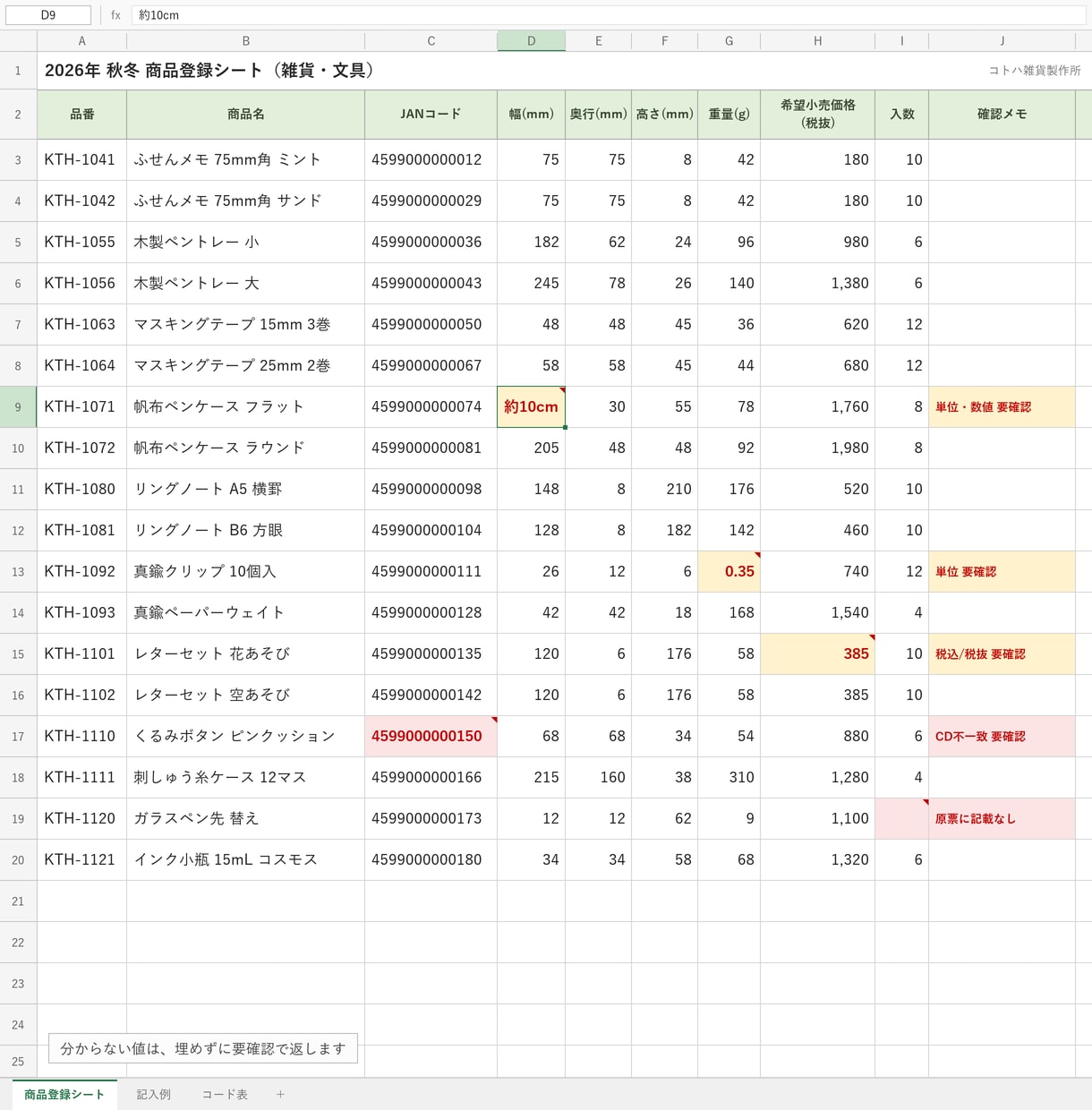The image size is (1092, 1110).
Task: Click the highlighted weight cell 0.35
Action: click(x=729, y=572)
